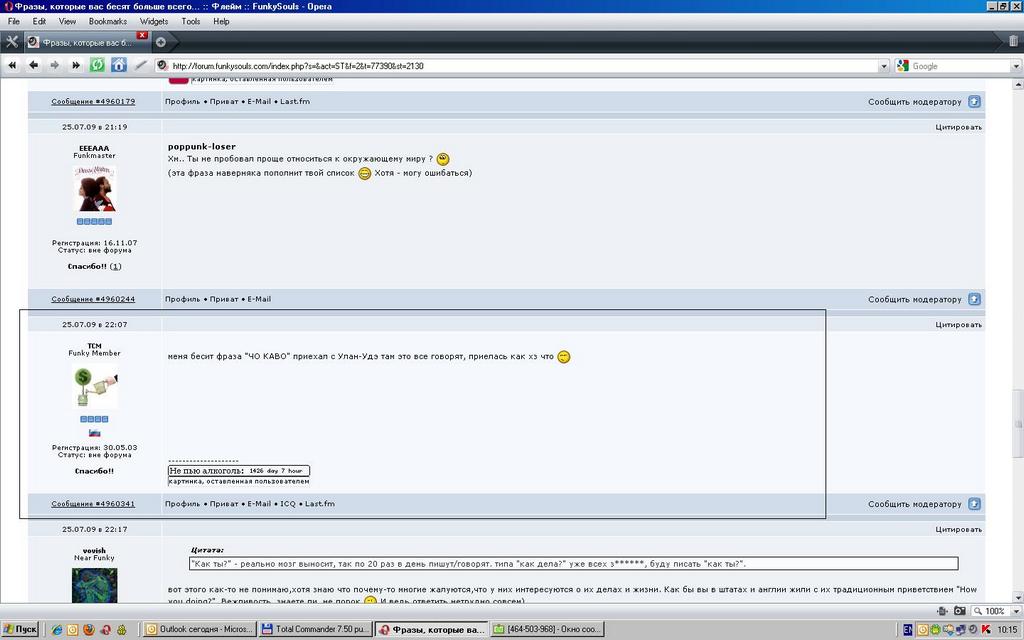Click the green Reload page button
The image size is (1024, 640).
97,65
